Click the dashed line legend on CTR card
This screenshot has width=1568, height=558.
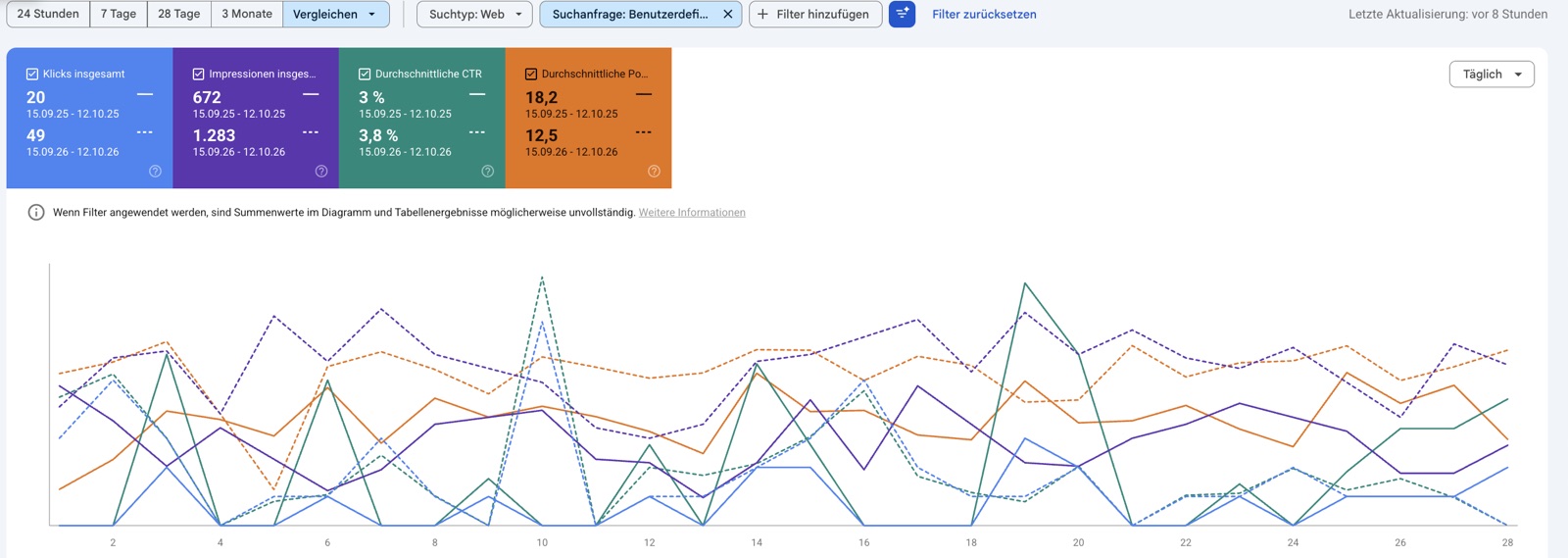[477, 131]
